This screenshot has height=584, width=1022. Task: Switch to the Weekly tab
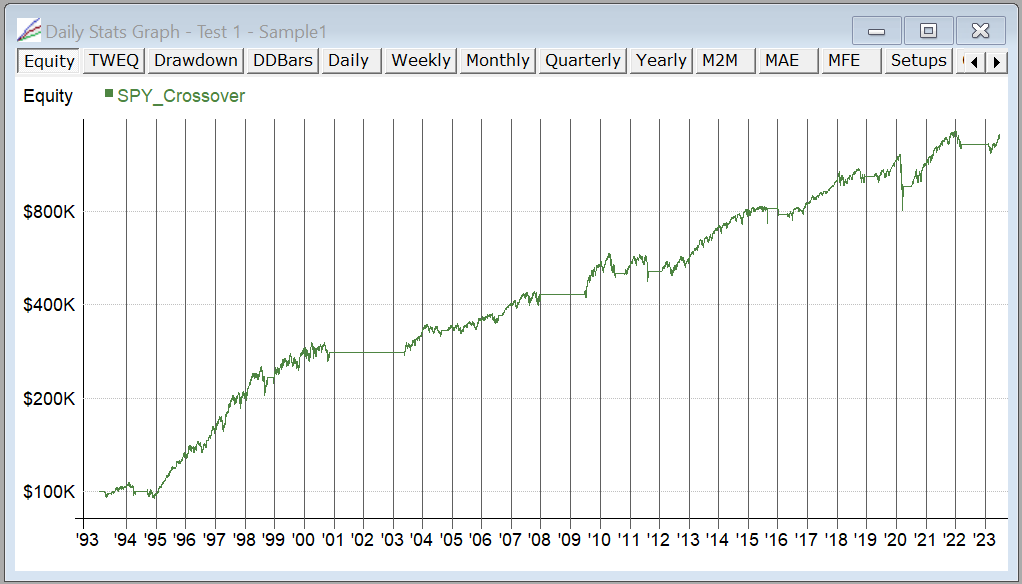[421, 61]
